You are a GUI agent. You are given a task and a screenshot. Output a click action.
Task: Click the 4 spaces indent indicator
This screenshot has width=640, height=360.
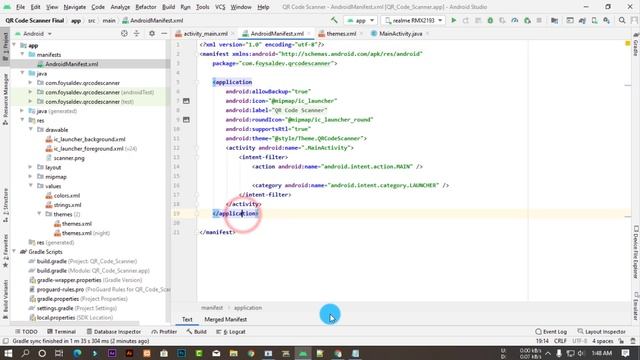602,341
